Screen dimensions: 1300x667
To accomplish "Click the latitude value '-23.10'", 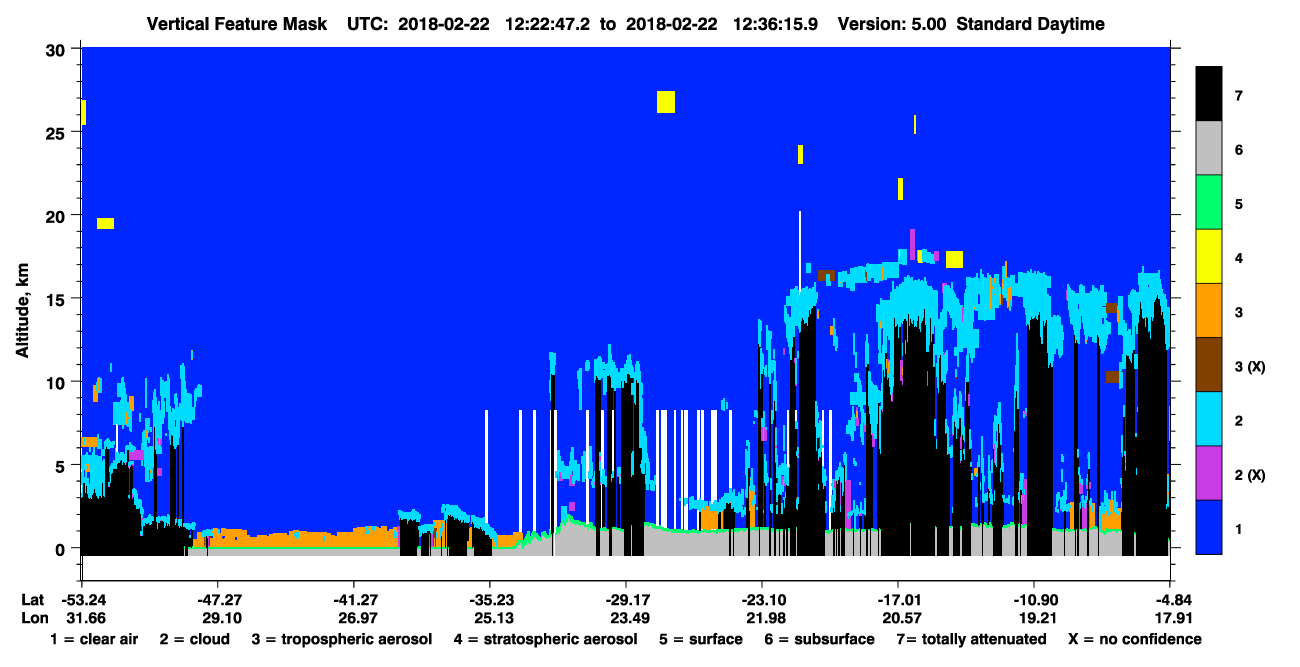I will [761, 600].
